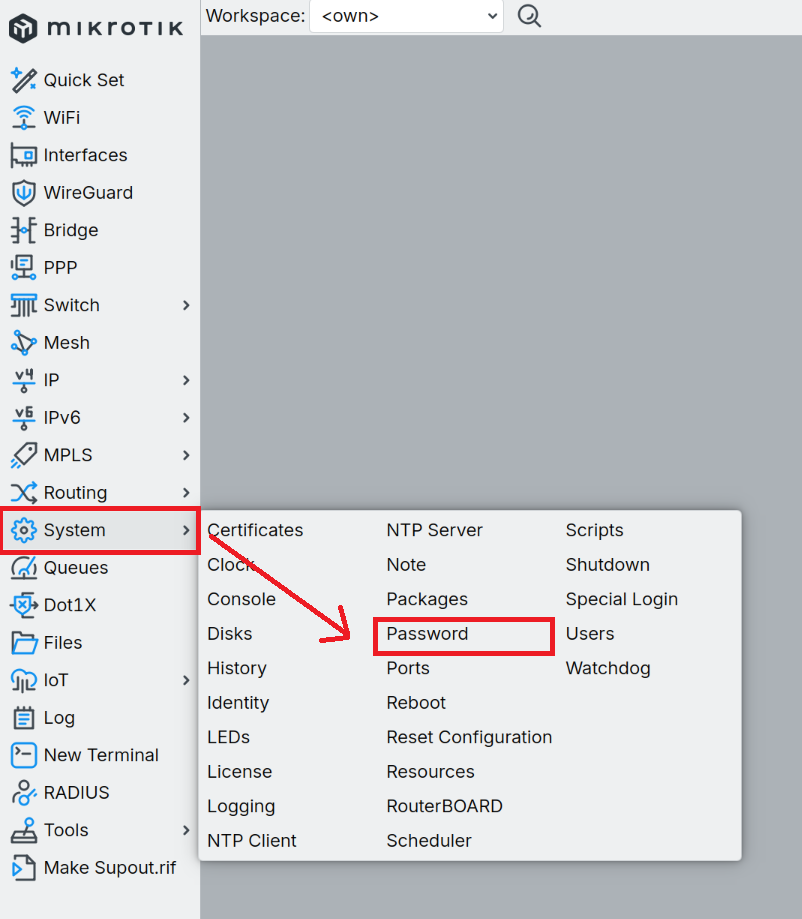Image resolution: width=802 pixels, height=919 pixels.
Task: Choose Password from System submenu
Action: (427, 634)
